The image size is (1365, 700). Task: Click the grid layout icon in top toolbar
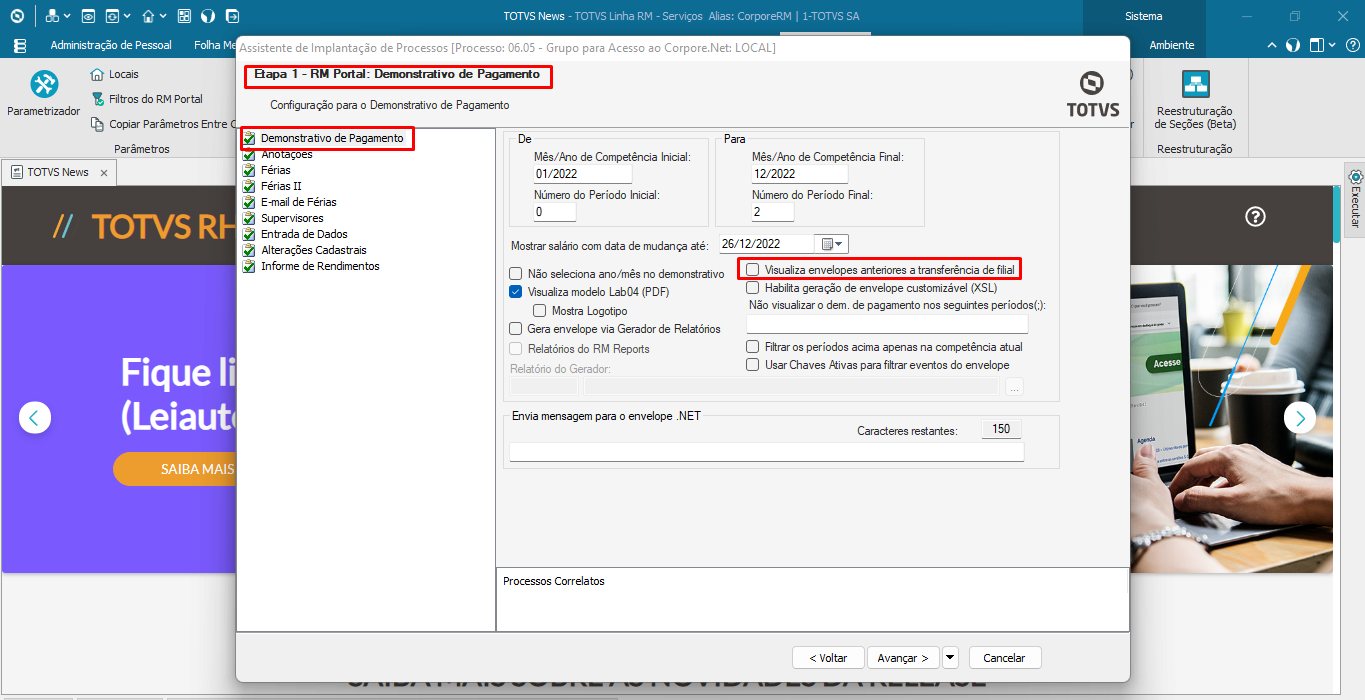point(184,16)
